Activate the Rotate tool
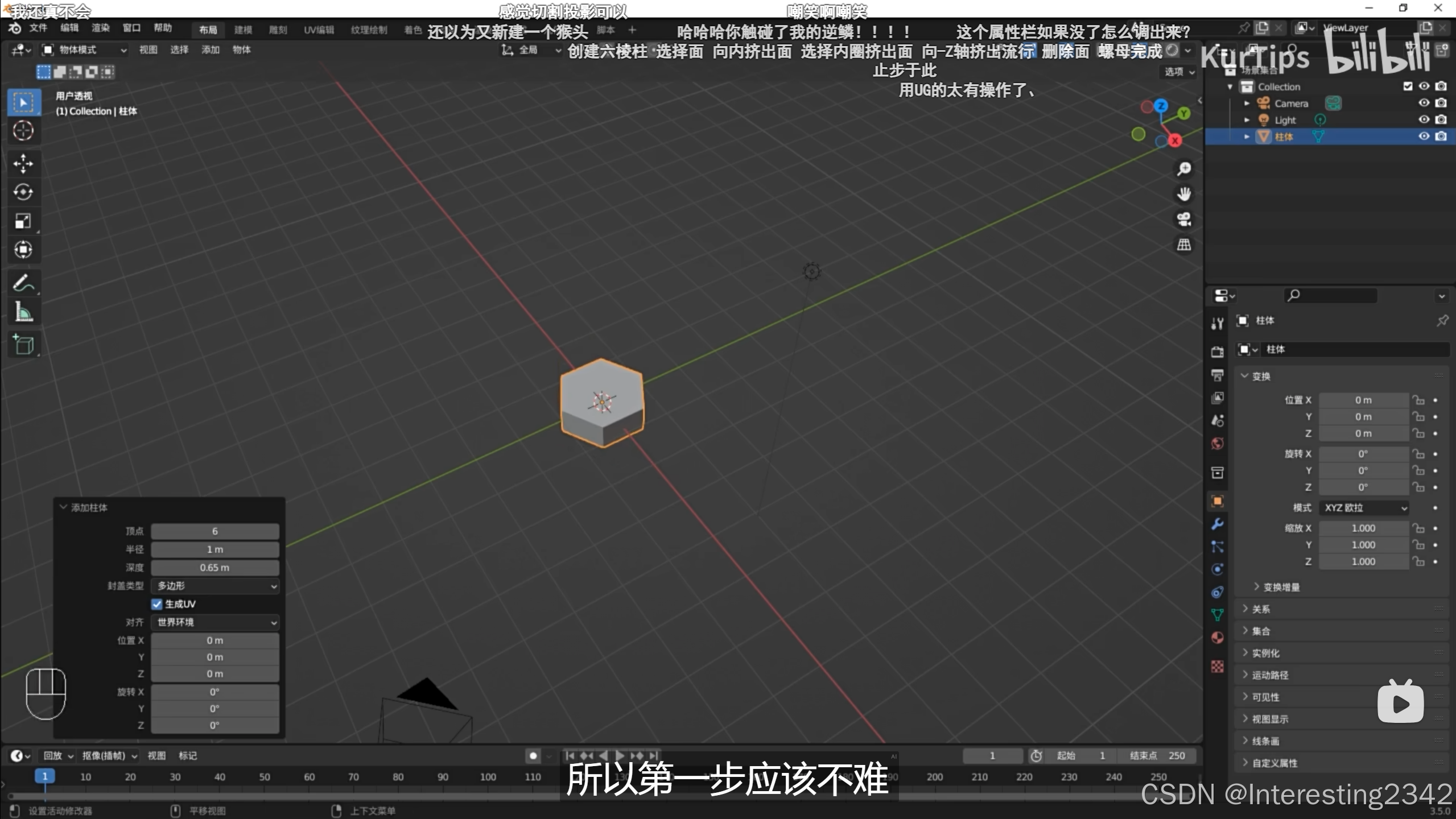The height and width of the screenshot is (819, 1456). click(23, 192)
